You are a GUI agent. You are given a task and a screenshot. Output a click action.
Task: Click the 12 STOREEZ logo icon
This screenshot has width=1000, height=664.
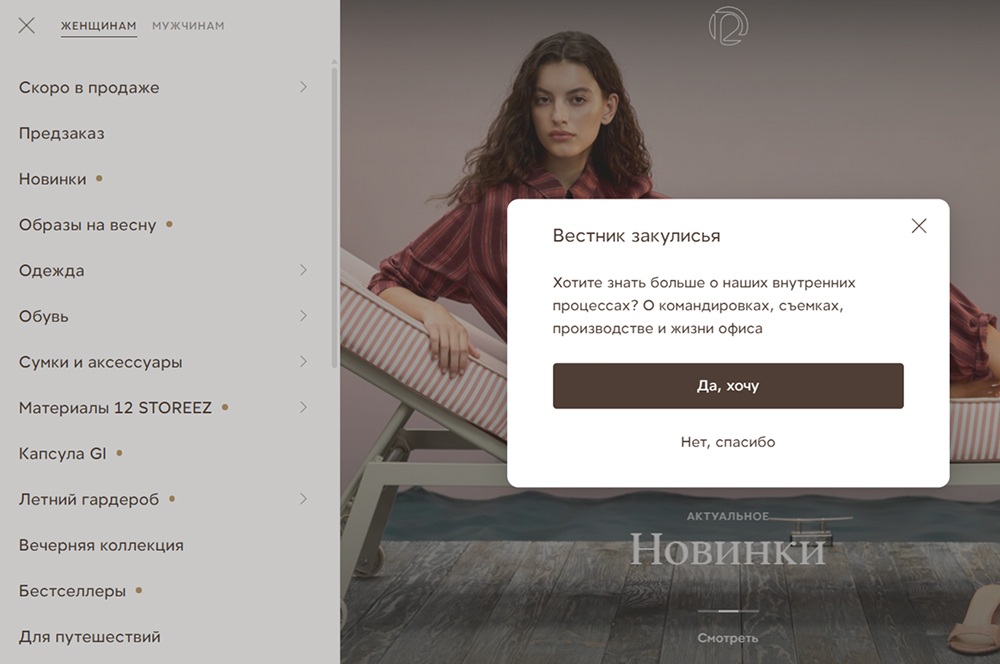pos(728,26)
